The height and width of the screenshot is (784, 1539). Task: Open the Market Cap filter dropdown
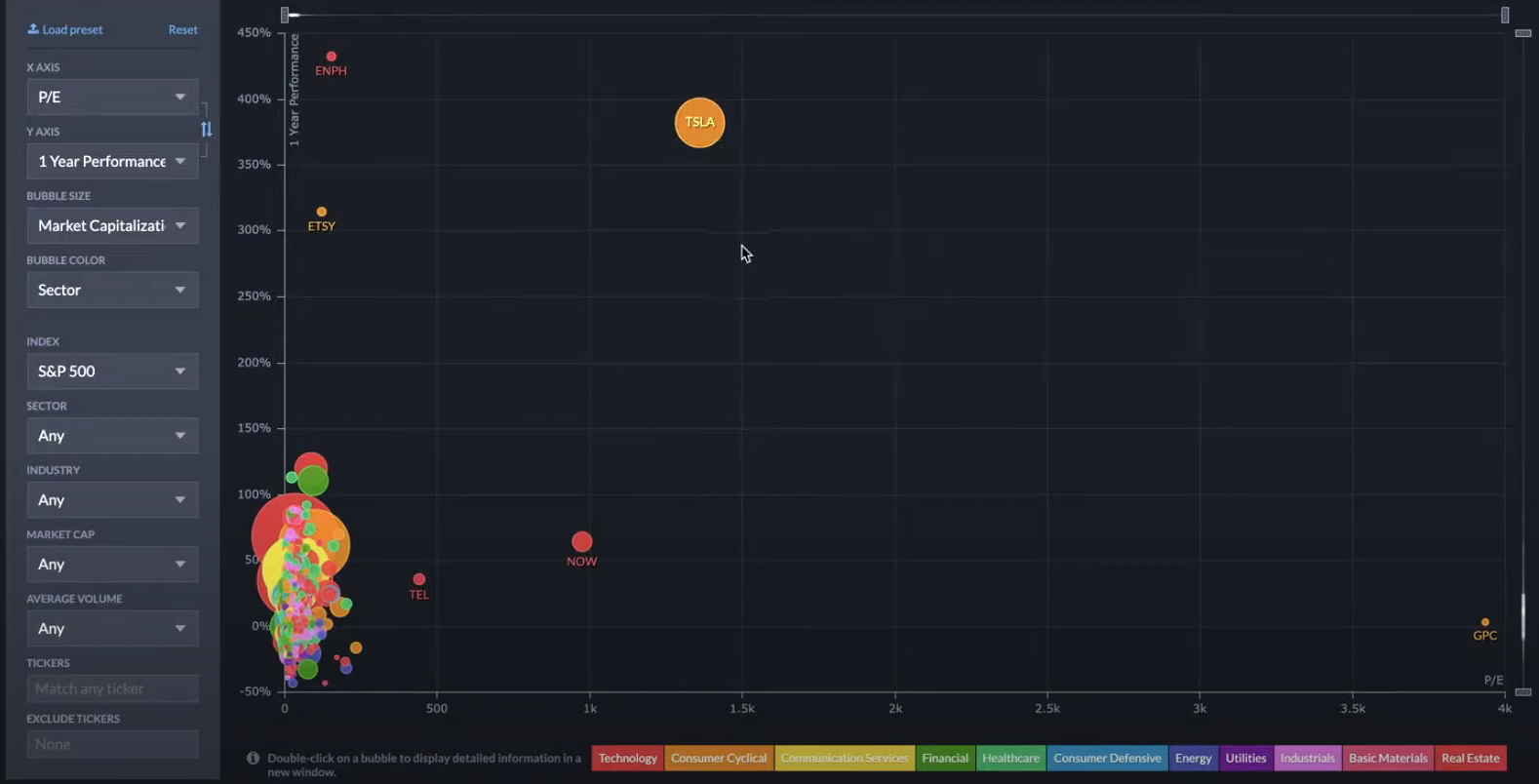(112, 564)
